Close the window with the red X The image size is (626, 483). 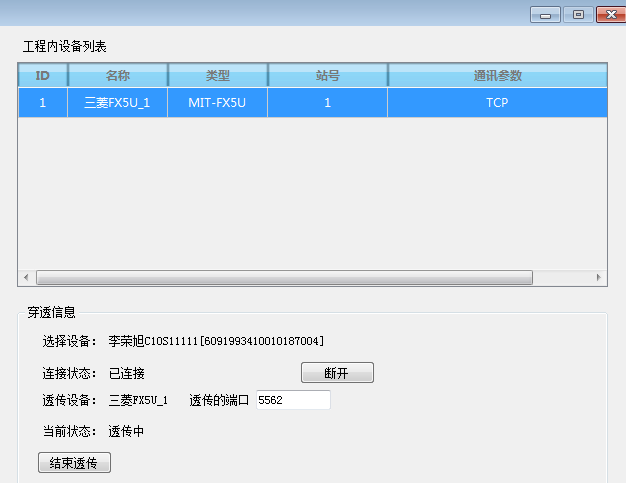click(611, 15)
